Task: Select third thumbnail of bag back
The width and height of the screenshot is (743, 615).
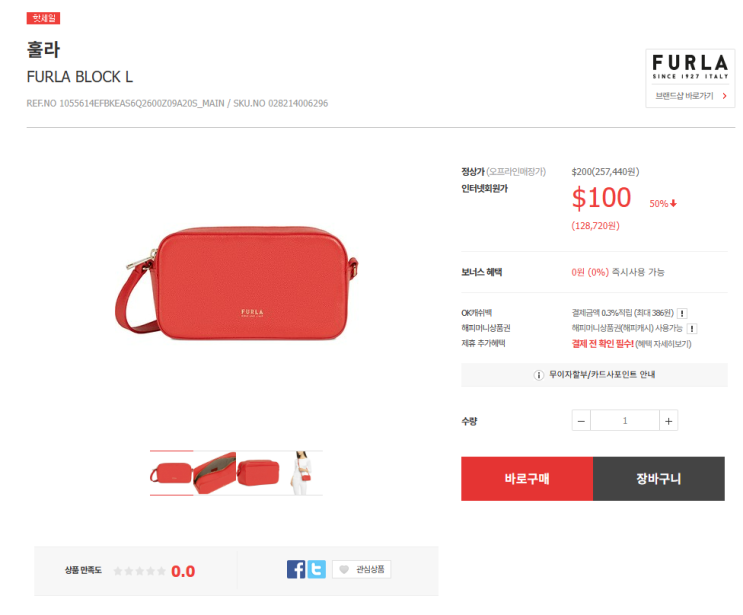Action: [x=258, y=473]
